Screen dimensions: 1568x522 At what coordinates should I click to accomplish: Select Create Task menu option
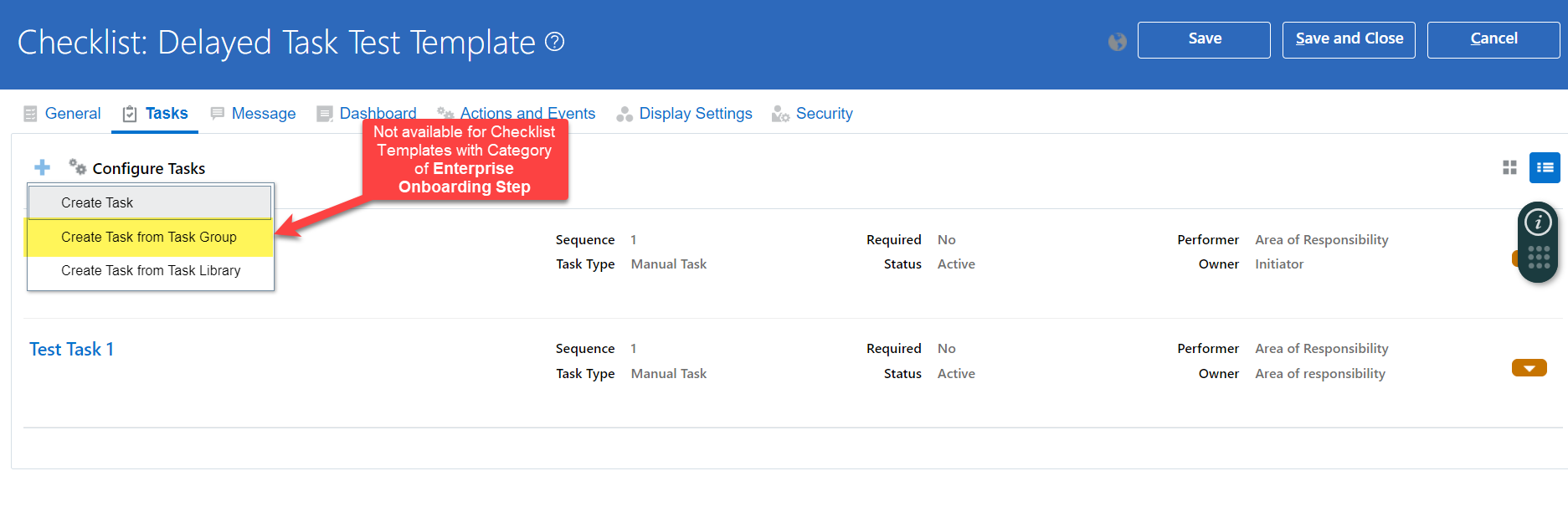click(x=150, y=202)
